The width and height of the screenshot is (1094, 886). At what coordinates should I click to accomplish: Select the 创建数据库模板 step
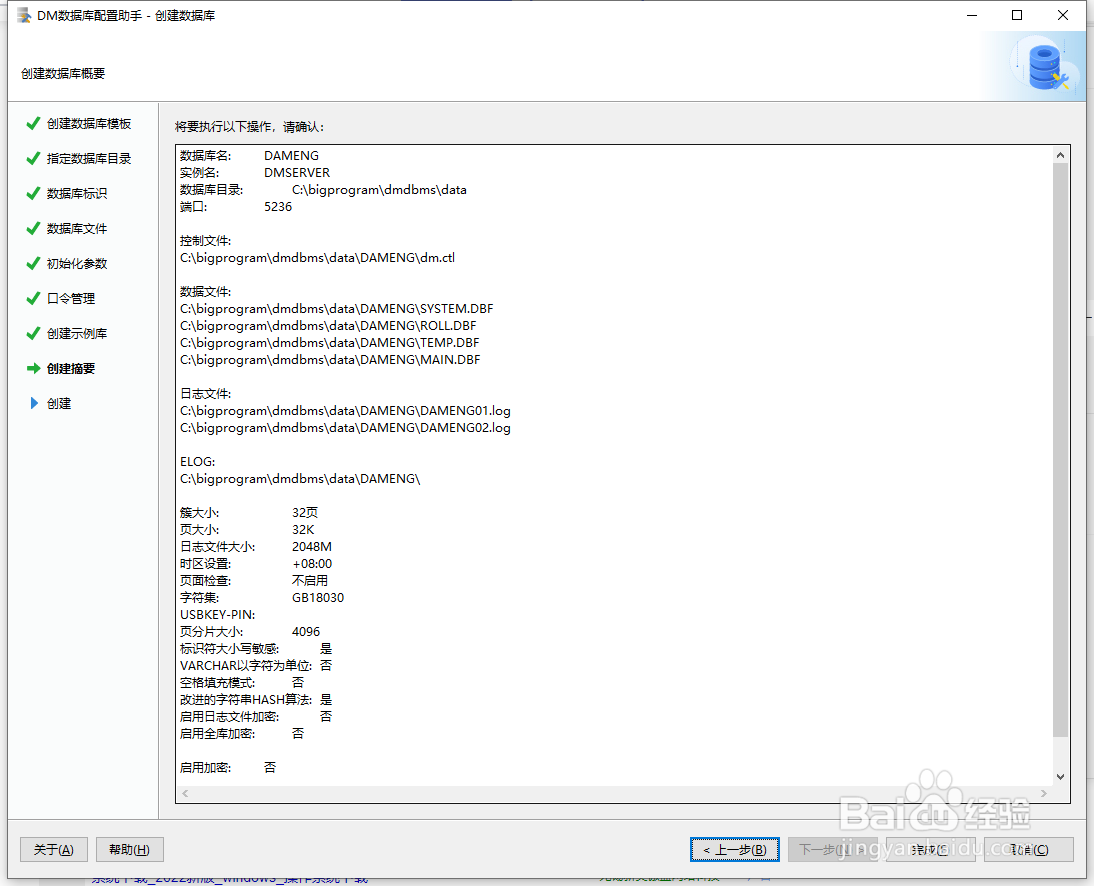(x=89, y=123)
